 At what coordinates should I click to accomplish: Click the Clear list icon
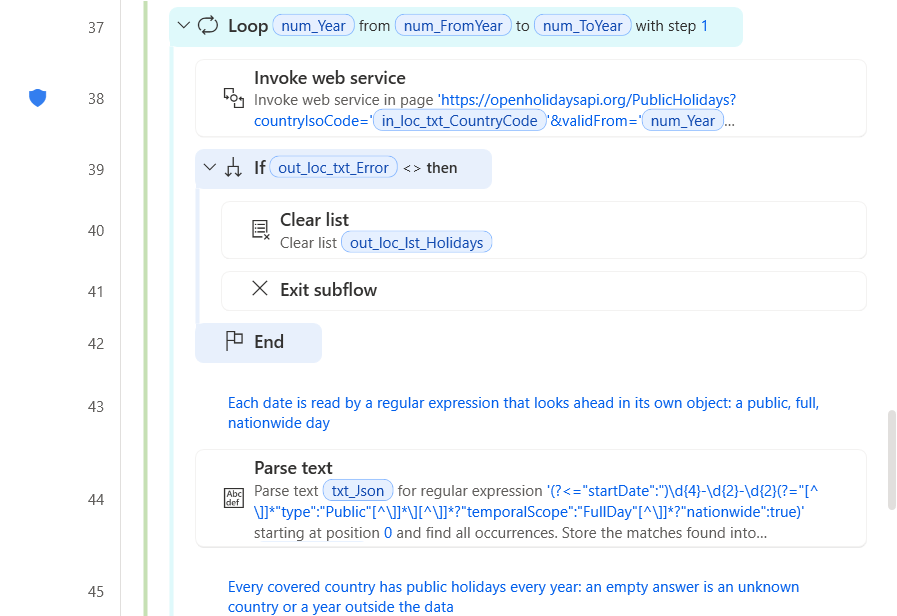[260, 229]
